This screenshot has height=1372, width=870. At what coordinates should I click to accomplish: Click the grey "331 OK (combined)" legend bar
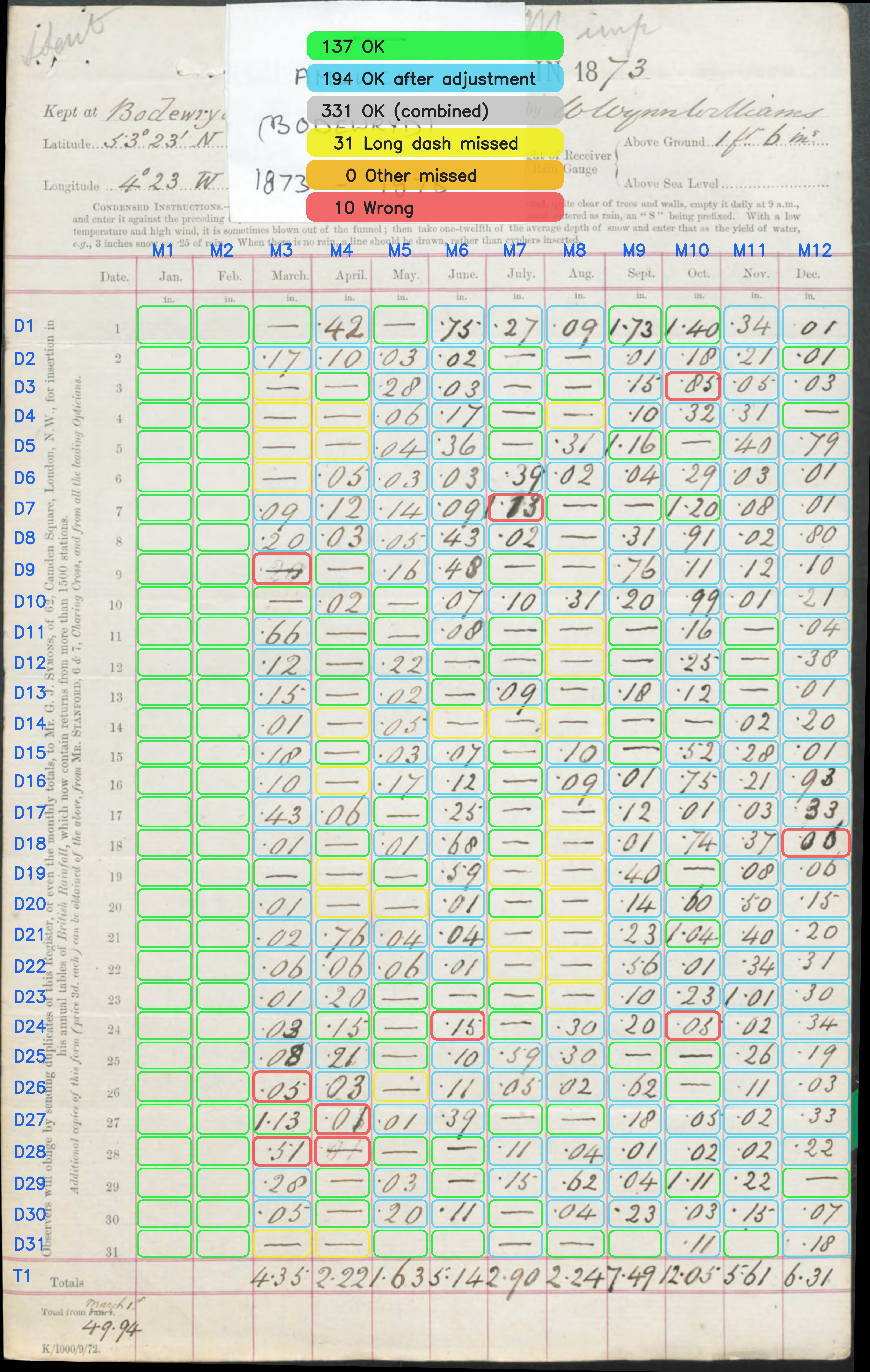pos(435,110)
